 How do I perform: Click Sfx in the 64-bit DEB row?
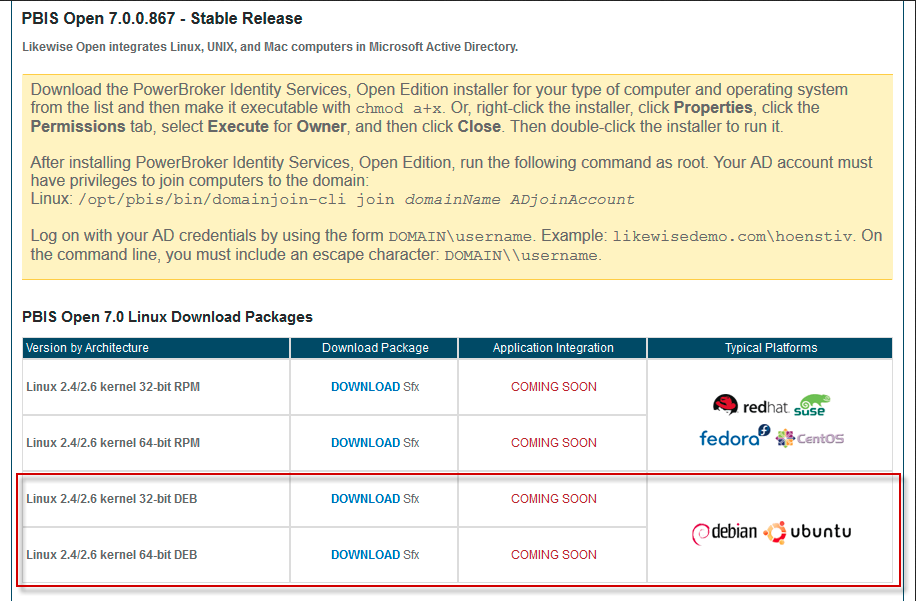(411, 555)
